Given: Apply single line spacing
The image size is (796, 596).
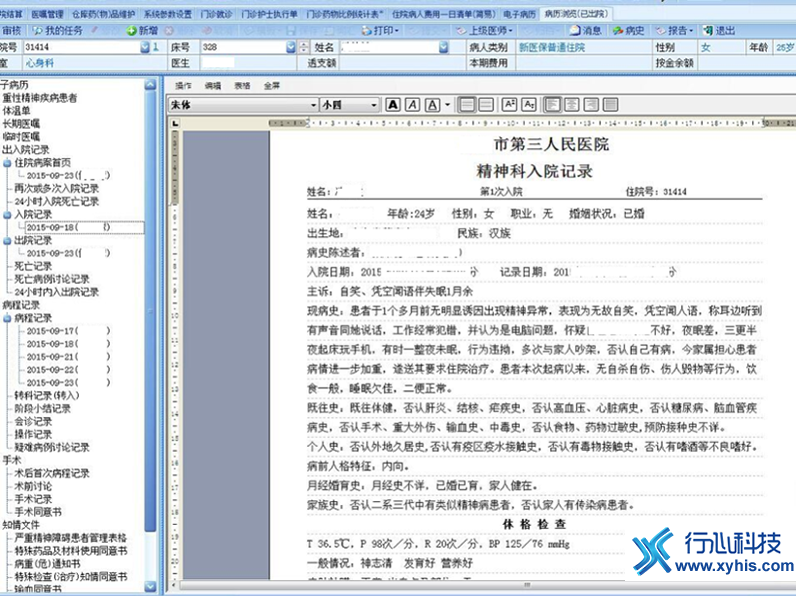Looking at the screenshot, I should pyautogui.click(x=467, y=105).
